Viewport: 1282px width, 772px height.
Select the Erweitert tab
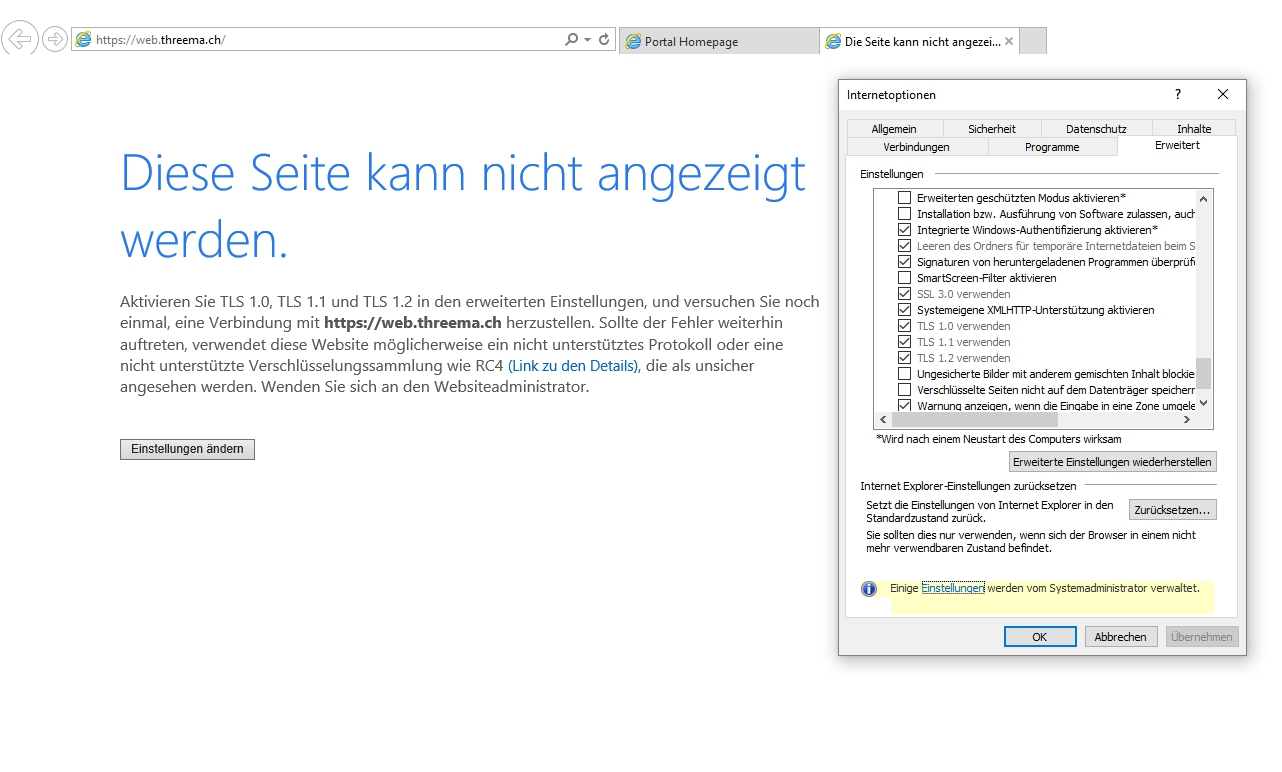[1177, 146]
